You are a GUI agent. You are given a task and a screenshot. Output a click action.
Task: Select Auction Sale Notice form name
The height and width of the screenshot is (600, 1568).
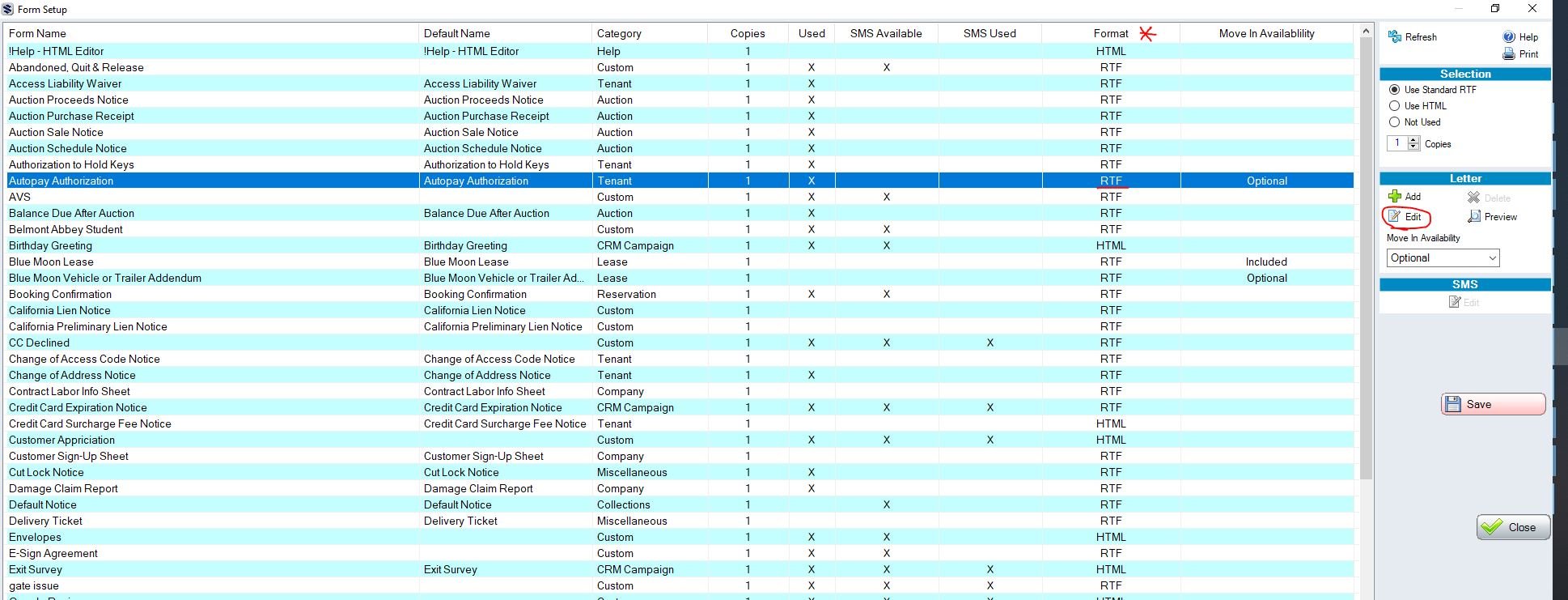(x=56, y=132)
